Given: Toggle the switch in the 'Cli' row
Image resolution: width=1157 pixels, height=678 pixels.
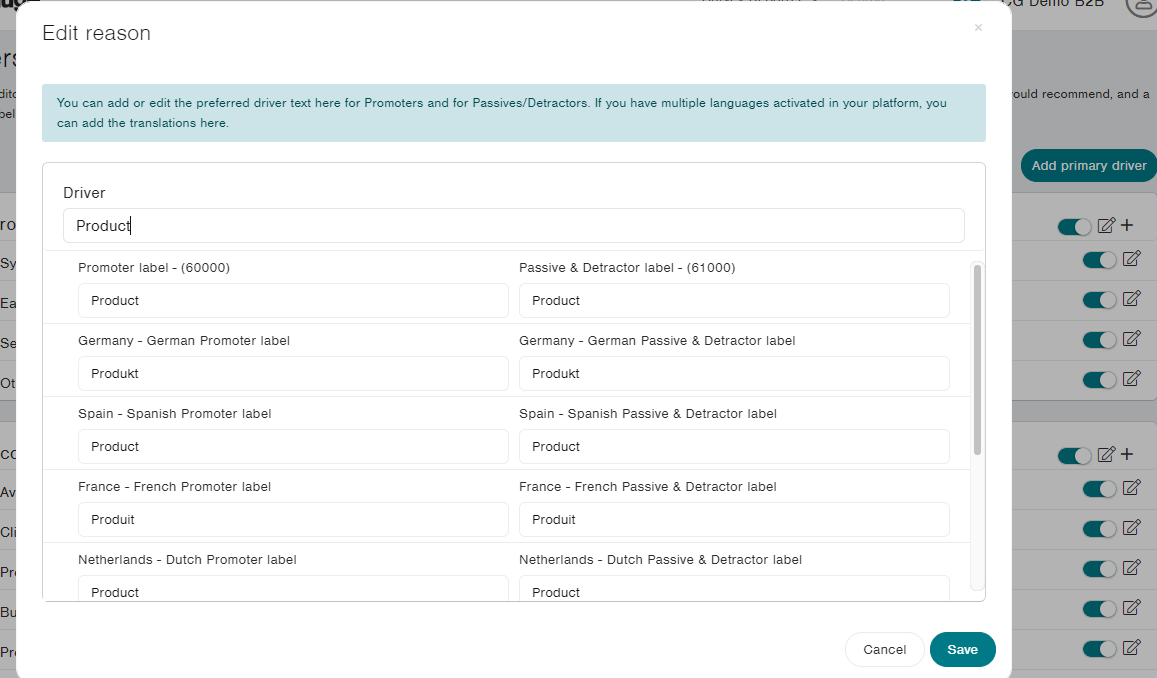Looking at the screenshot, I should (x=1099, y=529).
